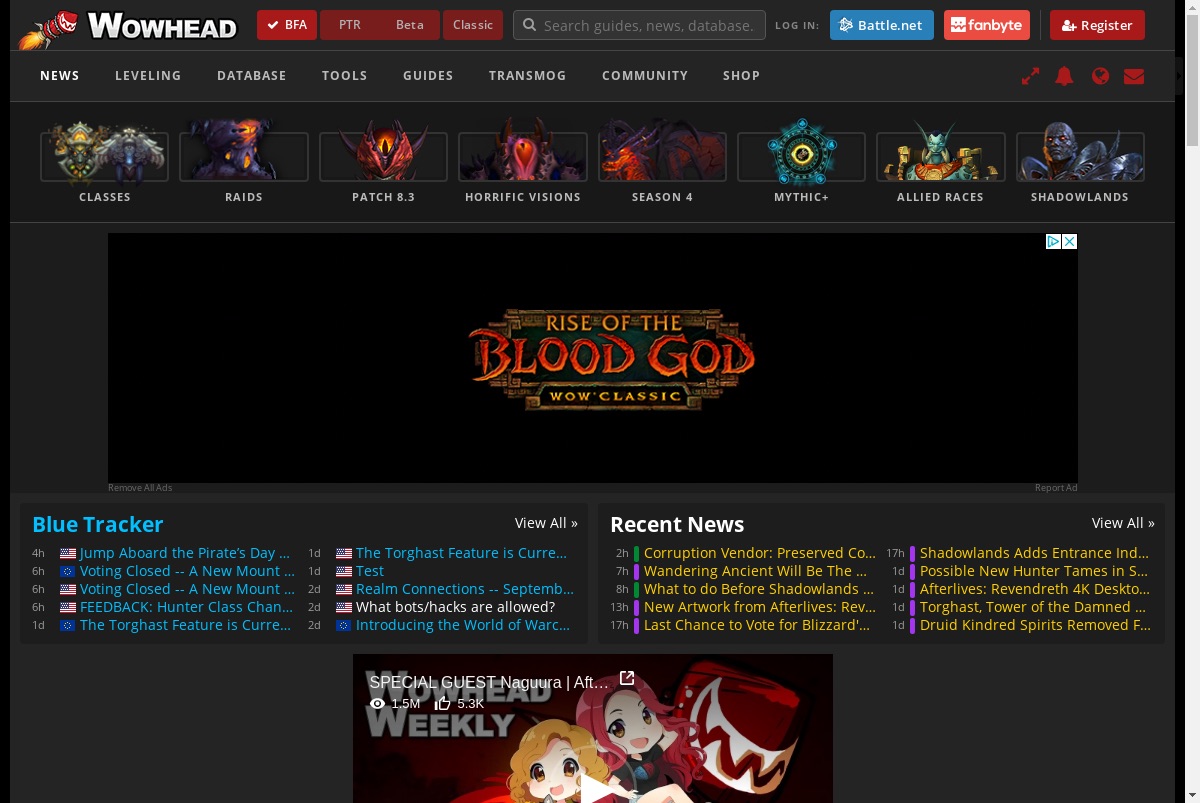1200x803 pixels.
Task: Open the Shop menu
Action: click(742, 76)
